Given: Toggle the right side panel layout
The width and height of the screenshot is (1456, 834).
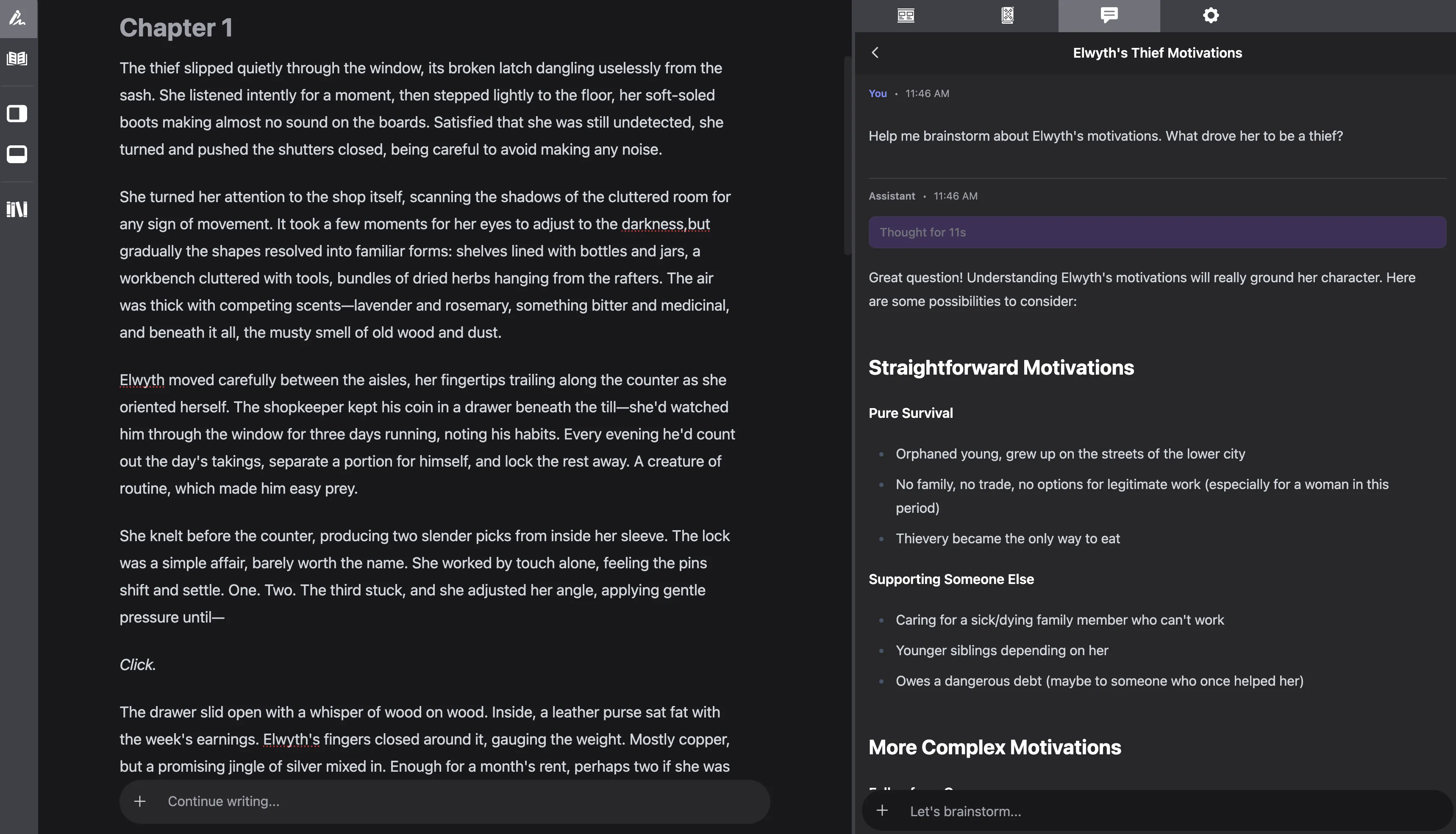Looking at the screenshot, I should [x=17, y=114].
